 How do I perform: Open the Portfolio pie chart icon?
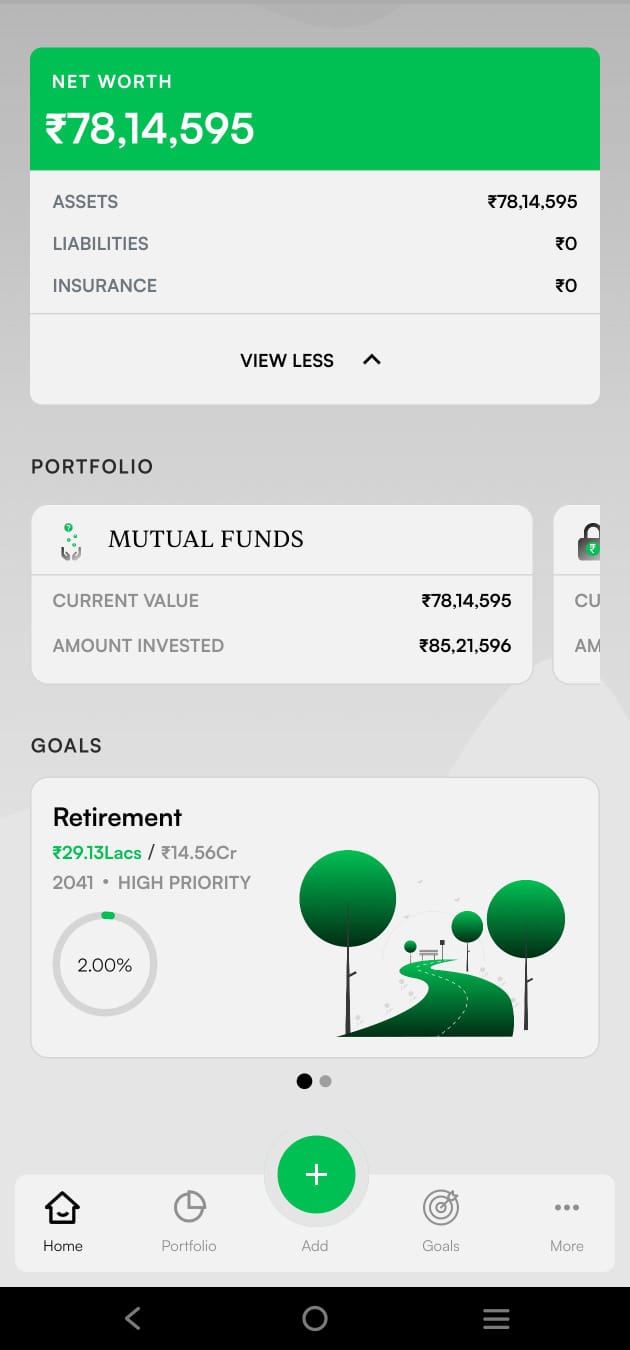pyautogui.click(x=189, y=1208)
